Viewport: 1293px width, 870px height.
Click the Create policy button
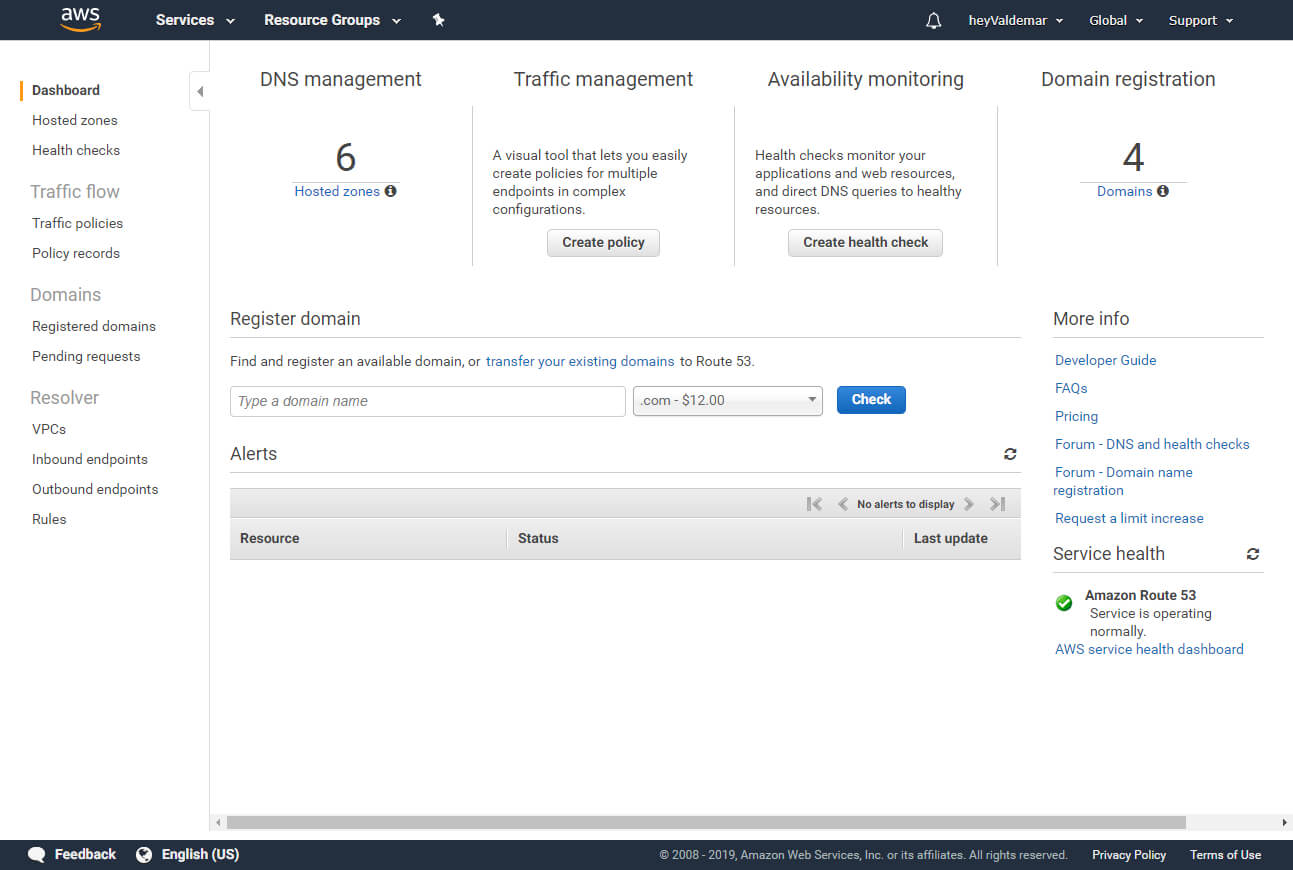[x=603, y=243]
